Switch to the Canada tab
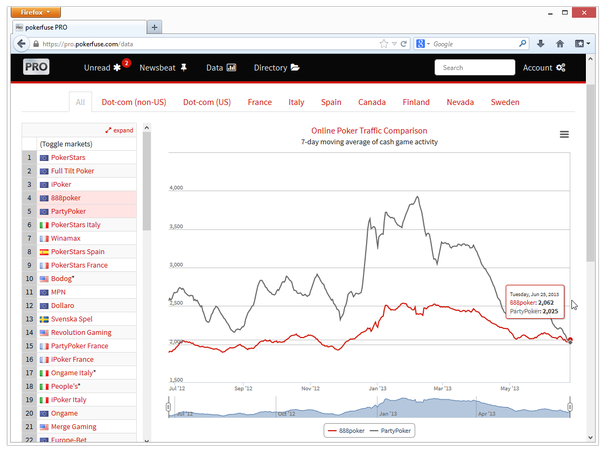 [372, 102]
